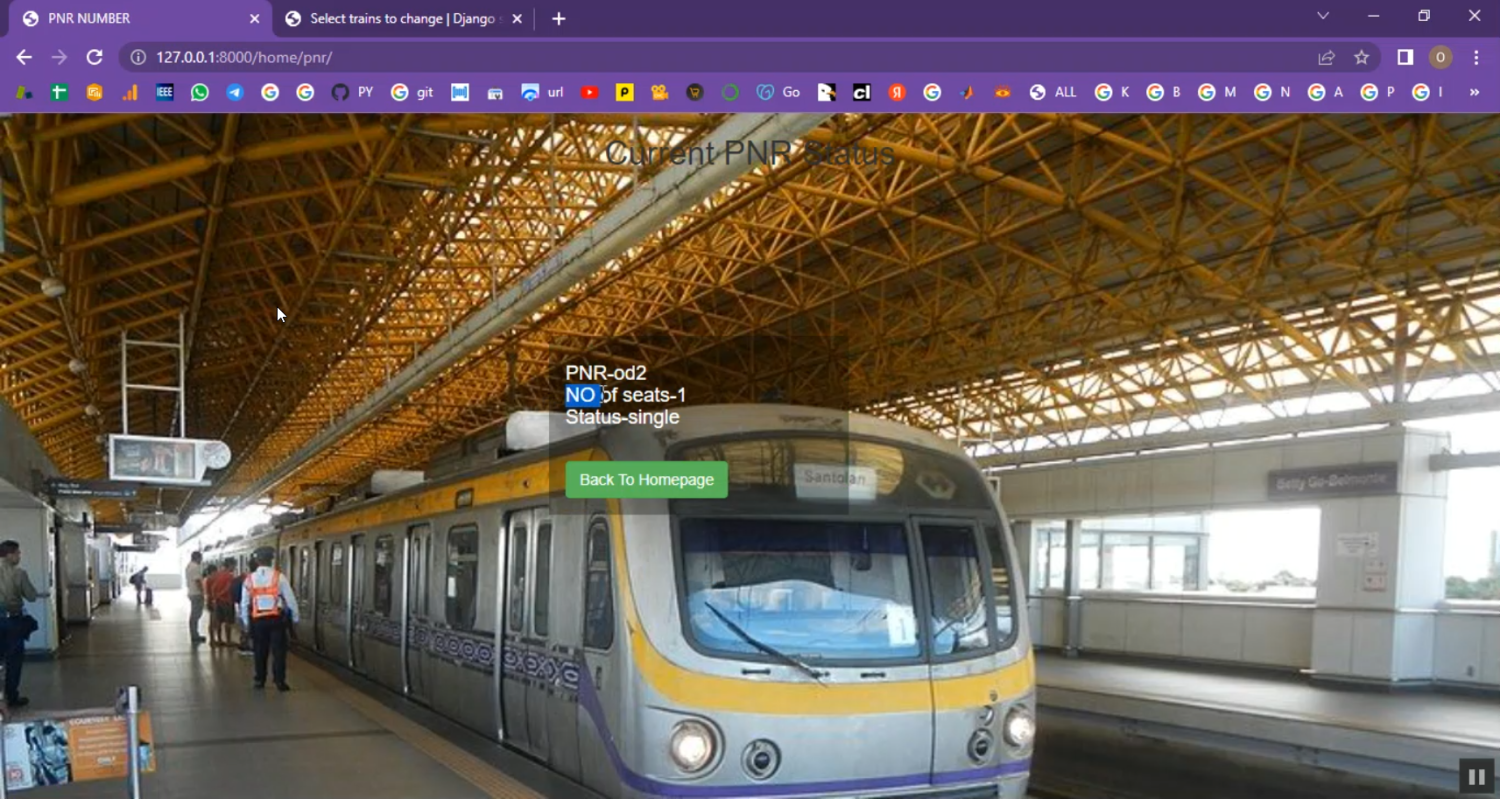Switch to the Select trains to change tab
Viewport: 1500px width, 799px height.
click(x=400, y=19)
